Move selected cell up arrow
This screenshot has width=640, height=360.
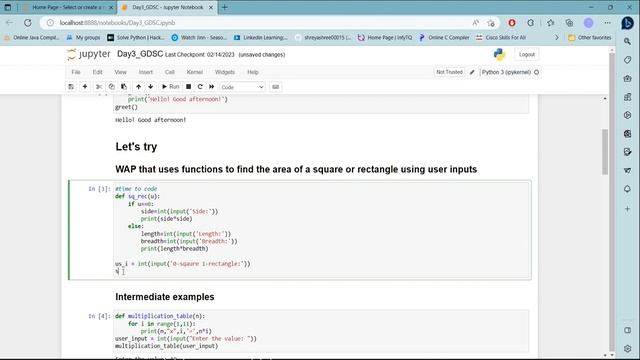(x=139, y=87)
